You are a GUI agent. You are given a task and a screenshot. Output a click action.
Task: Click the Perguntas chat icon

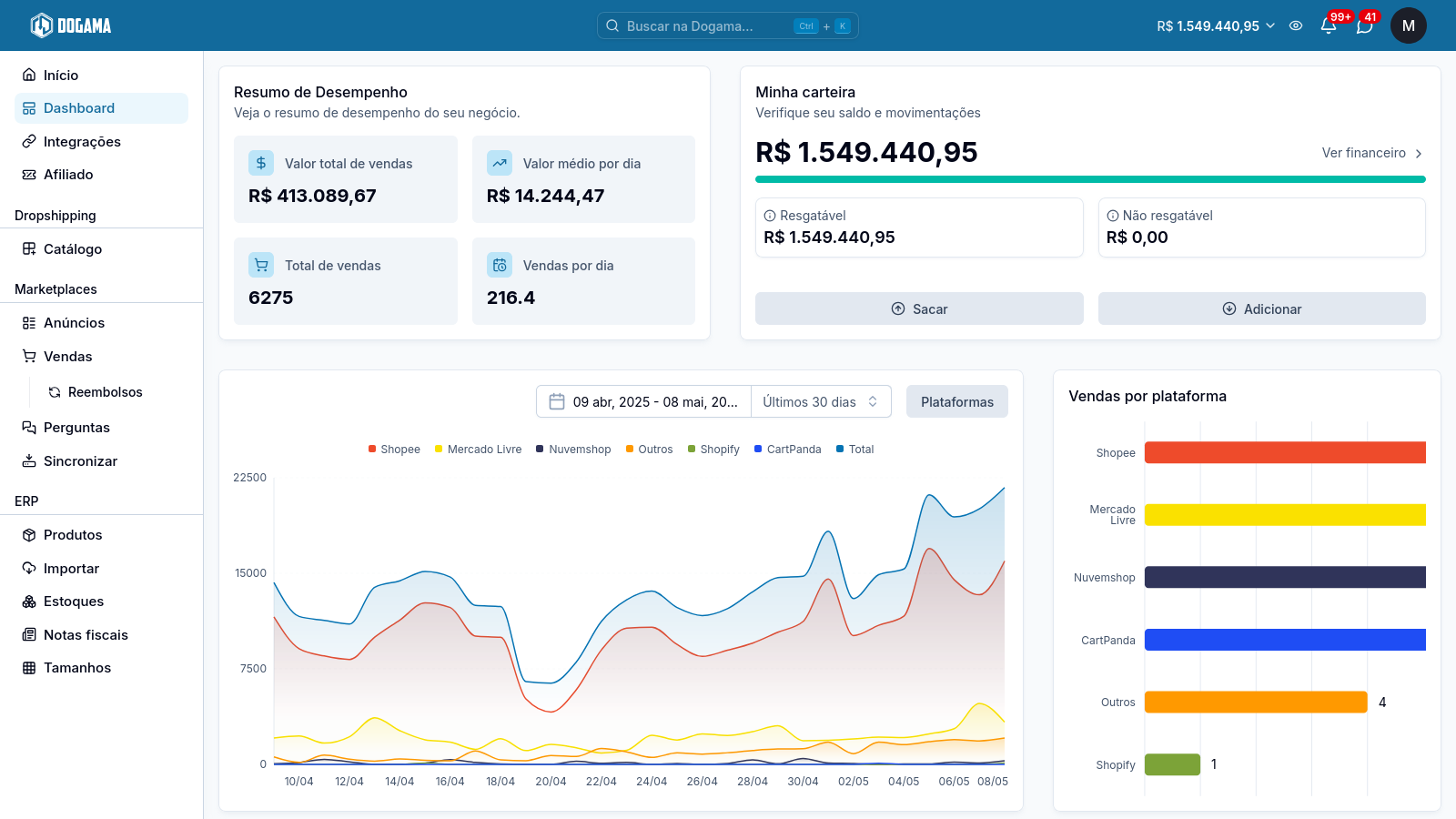pyautogui.click(x=29, y=428)
